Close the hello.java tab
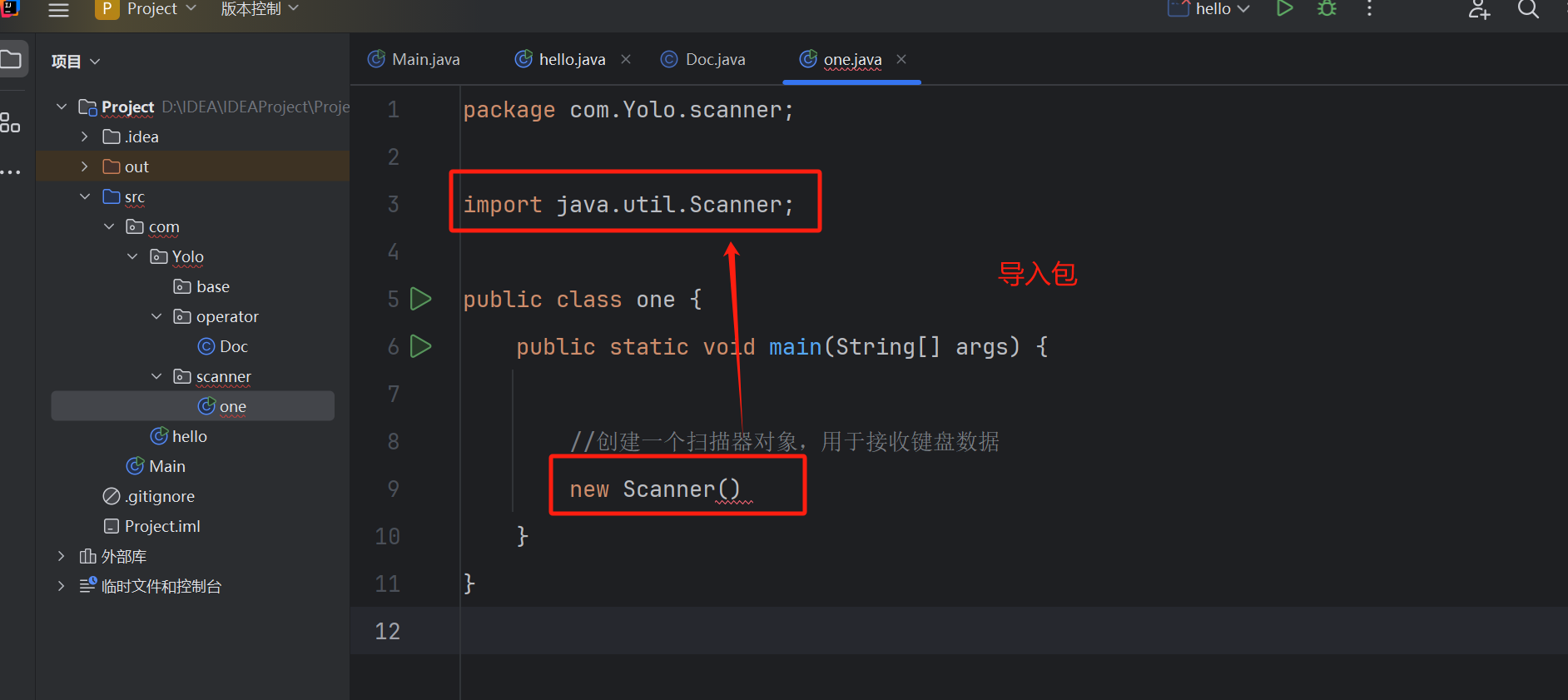This screenshot has height=700, width=1568. 626,59
